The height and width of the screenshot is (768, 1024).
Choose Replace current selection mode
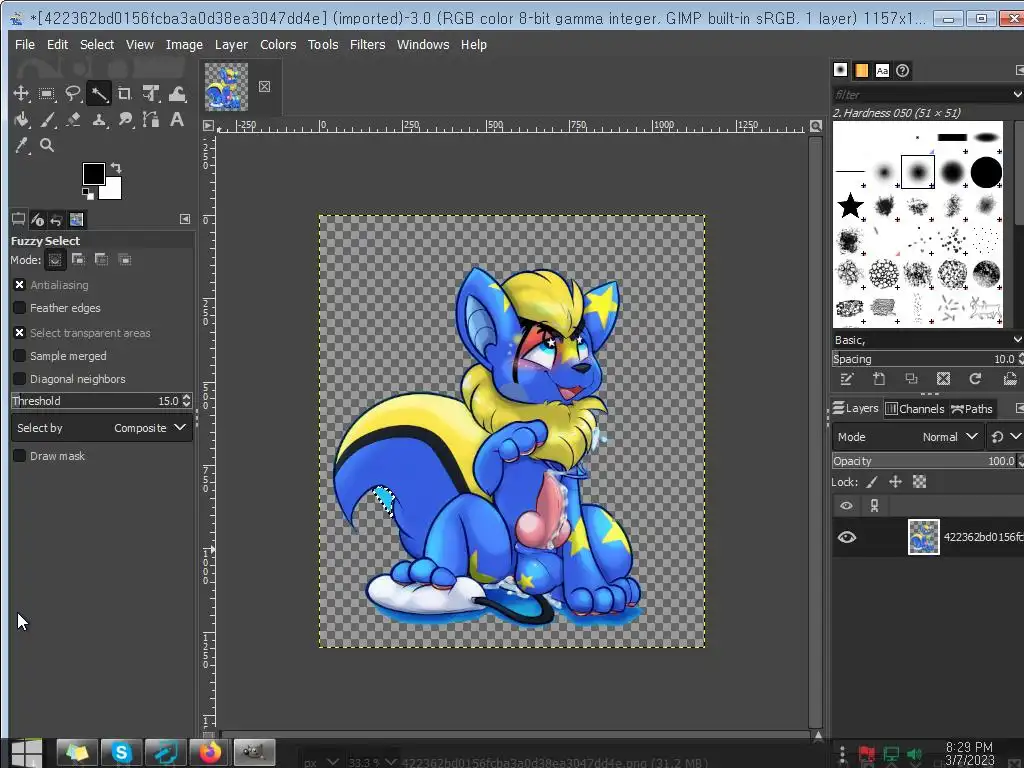coord(55,260)
